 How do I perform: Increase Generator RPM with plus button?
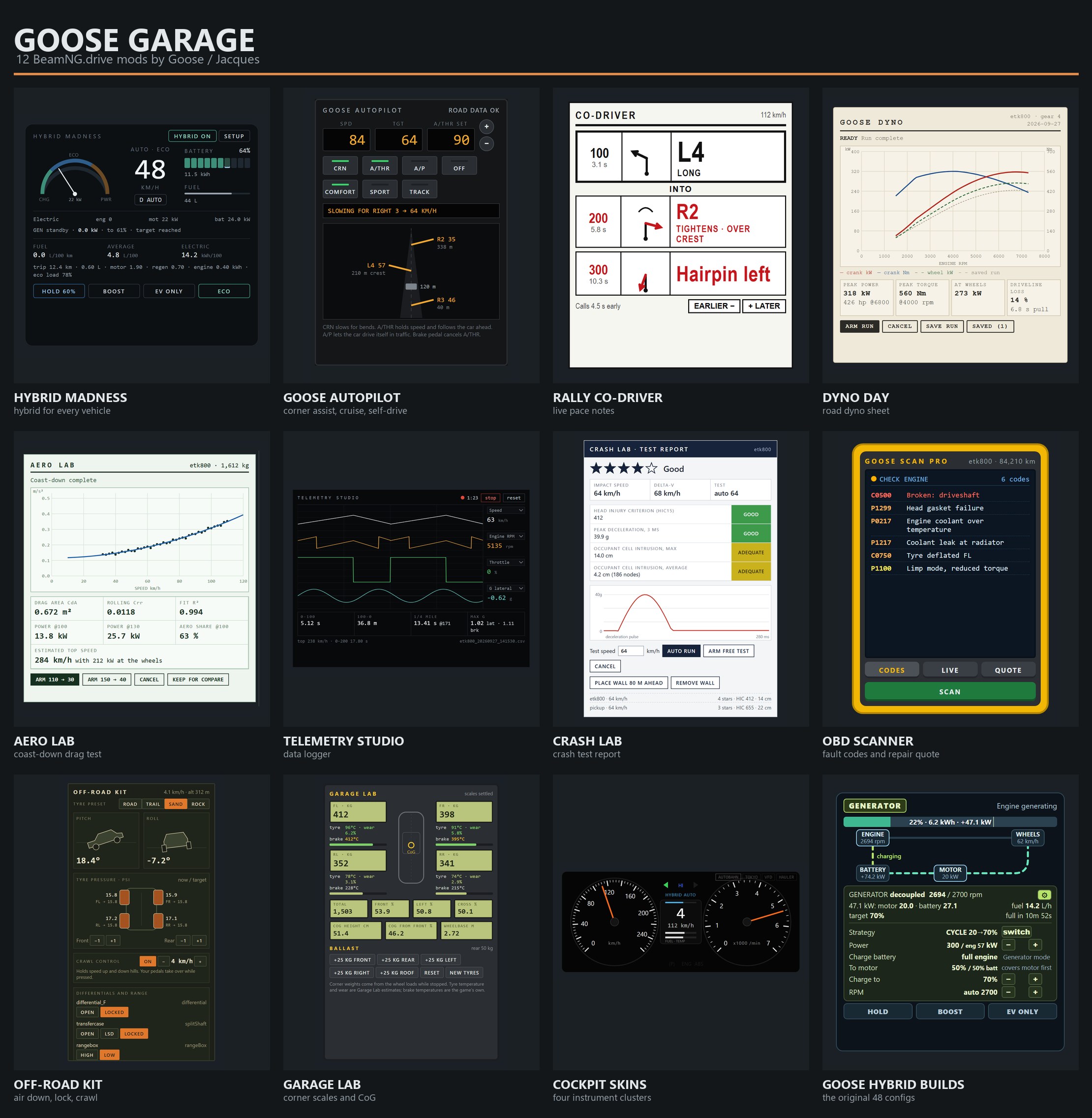click(x=1035, y=992)
